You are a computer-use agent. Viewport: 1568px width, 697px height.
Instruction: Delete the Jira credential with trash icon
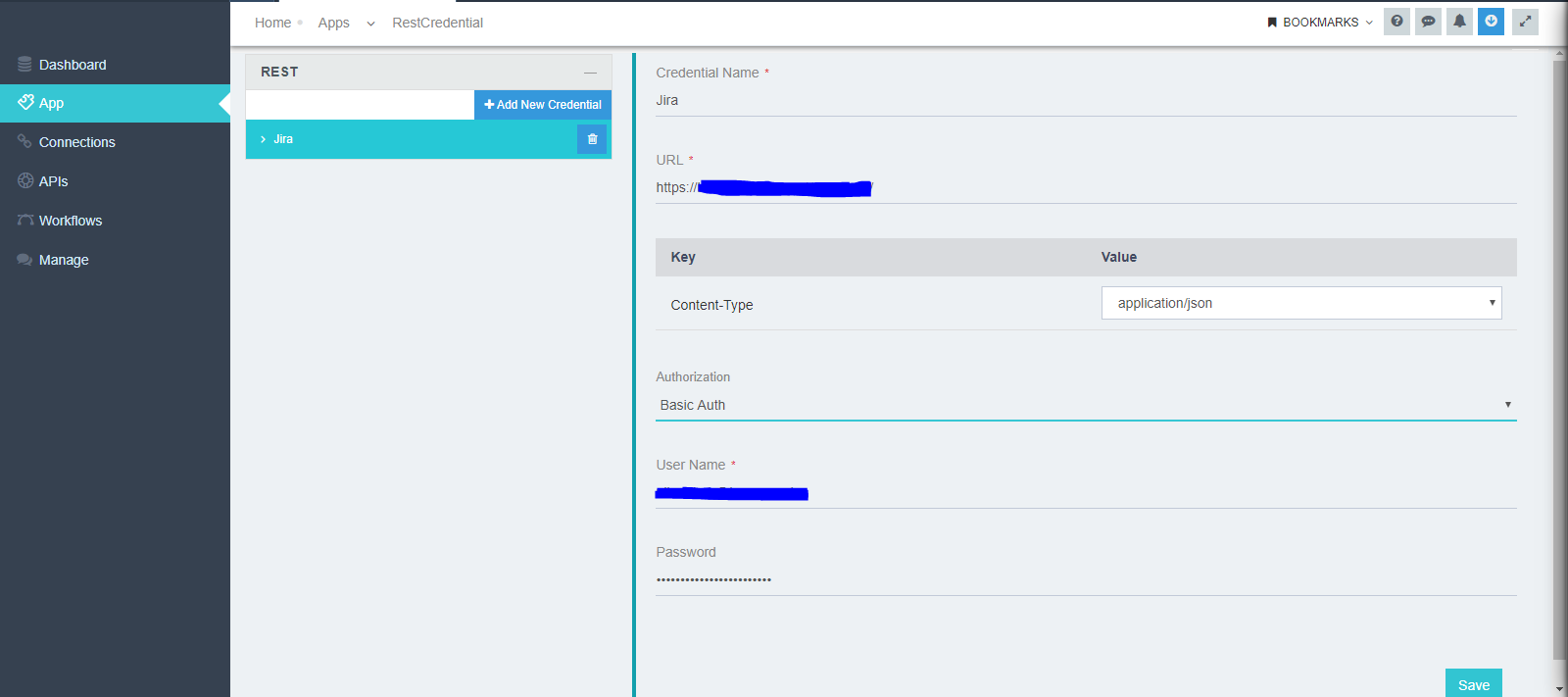pyautogui.click(x=592, y=139)
